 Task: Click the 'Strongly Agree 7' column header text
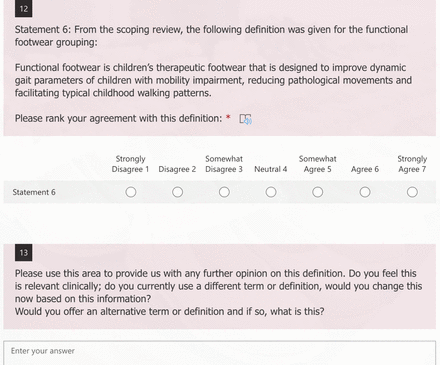pyautogui.click(x=412, y=164)
